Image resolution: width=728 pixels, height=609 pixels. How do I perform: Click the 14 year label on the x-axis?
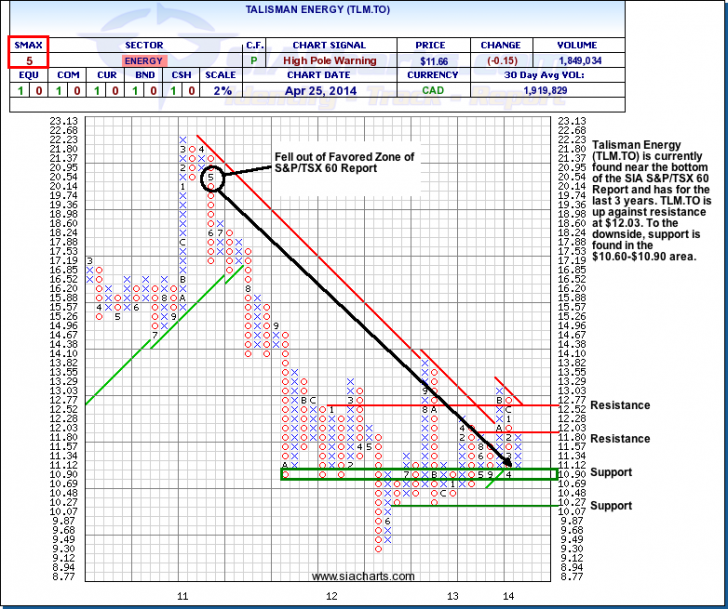[508, 595]
